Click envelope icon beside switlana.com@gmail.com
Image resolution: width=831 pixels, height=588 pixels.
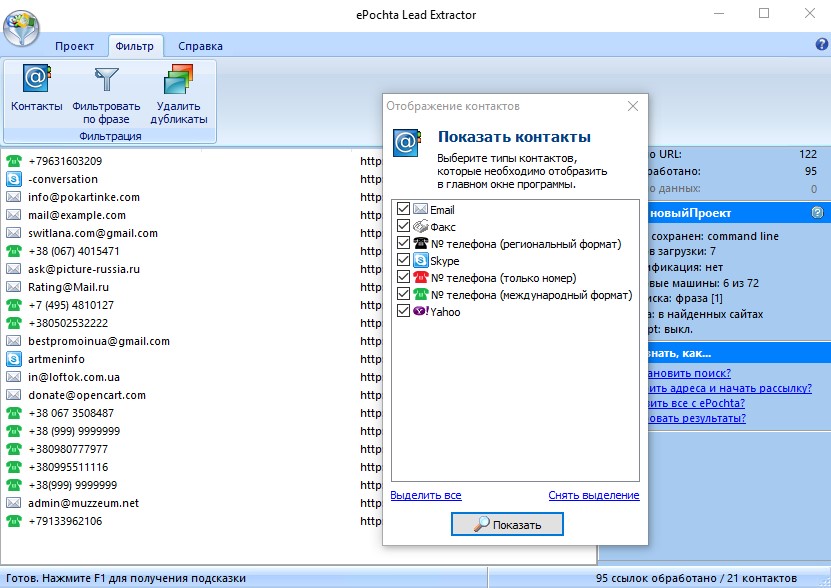(14, 233)
